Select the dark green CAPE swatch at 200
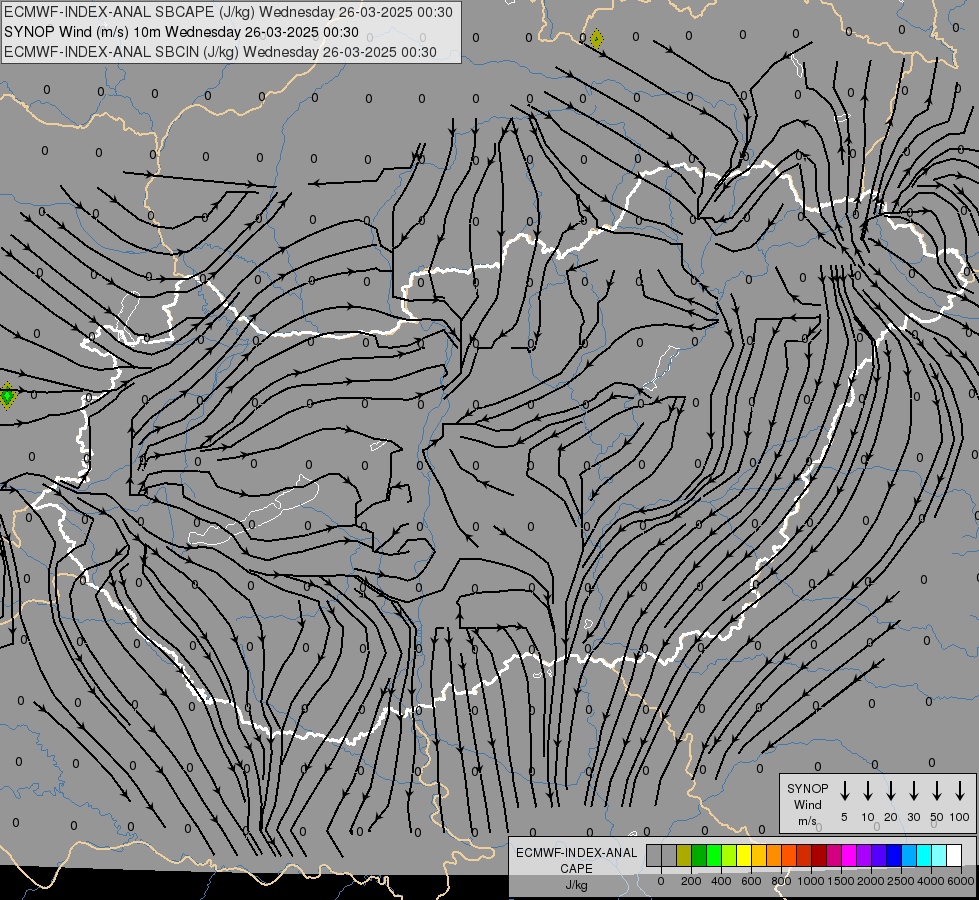The height and width of the screenshot is (900, 979). (699, 856)
